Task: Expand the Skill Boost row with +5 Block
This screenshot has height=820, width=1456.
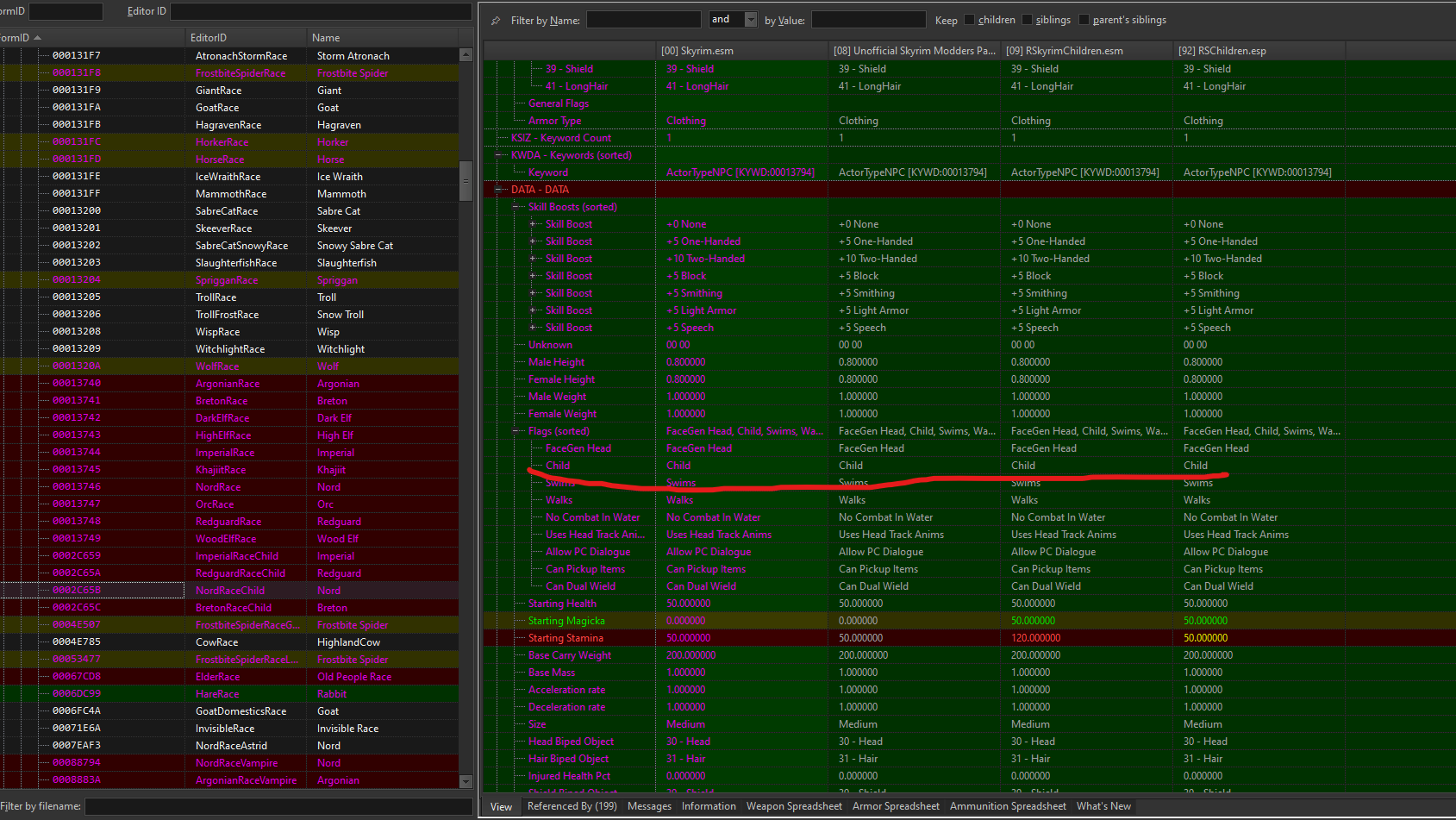Action: click(534, 276)
